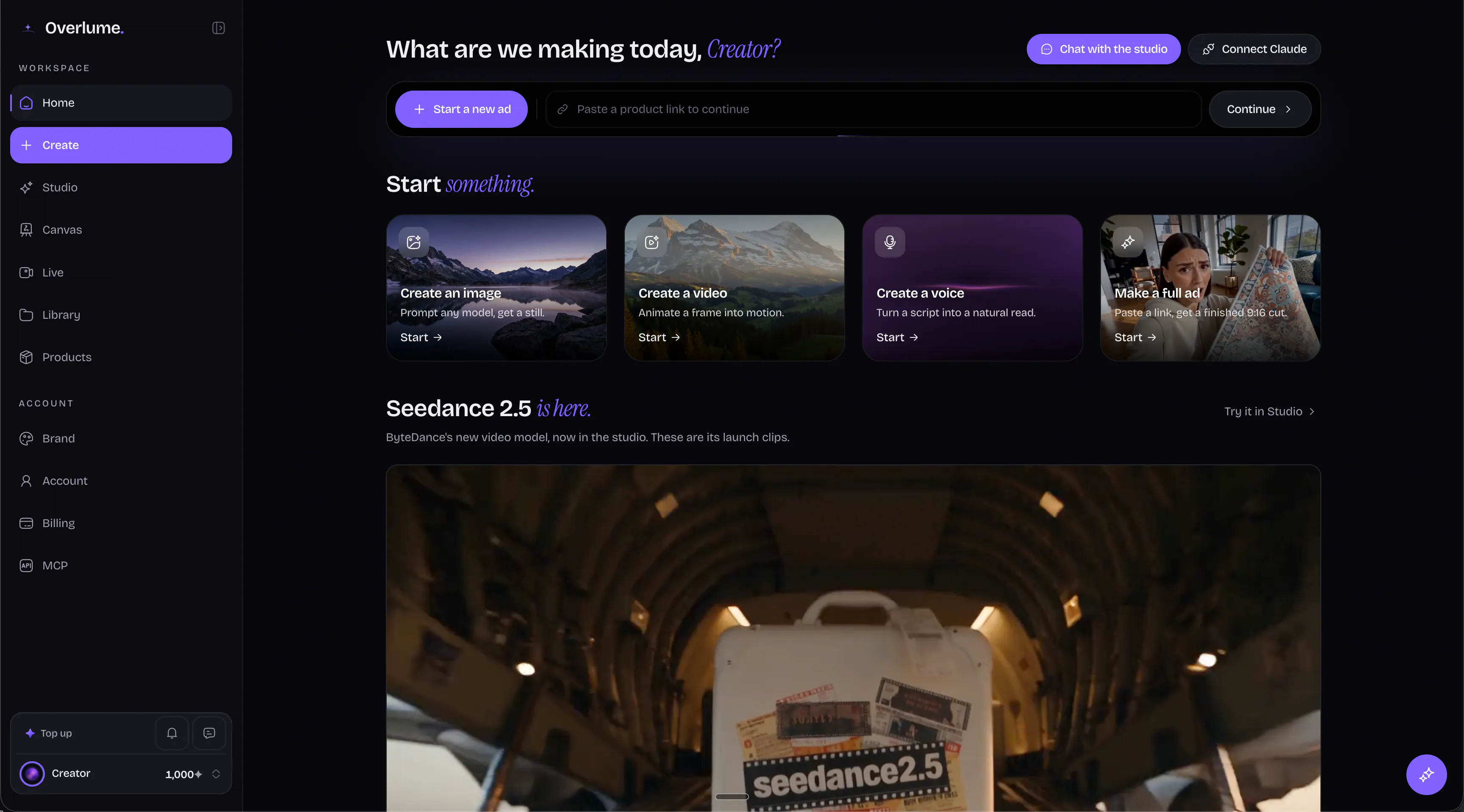Collapse the sidebar with the panel icon
1464x812 pixels.
click(218, 28)
